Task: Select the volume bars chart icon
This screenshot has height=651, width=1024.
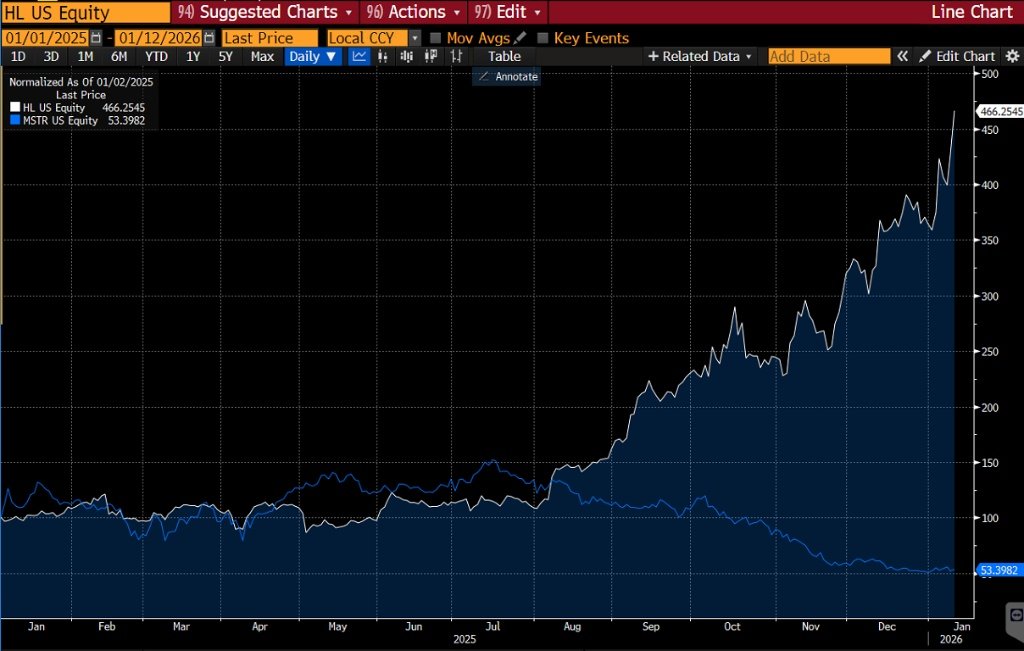Action: 406,56
